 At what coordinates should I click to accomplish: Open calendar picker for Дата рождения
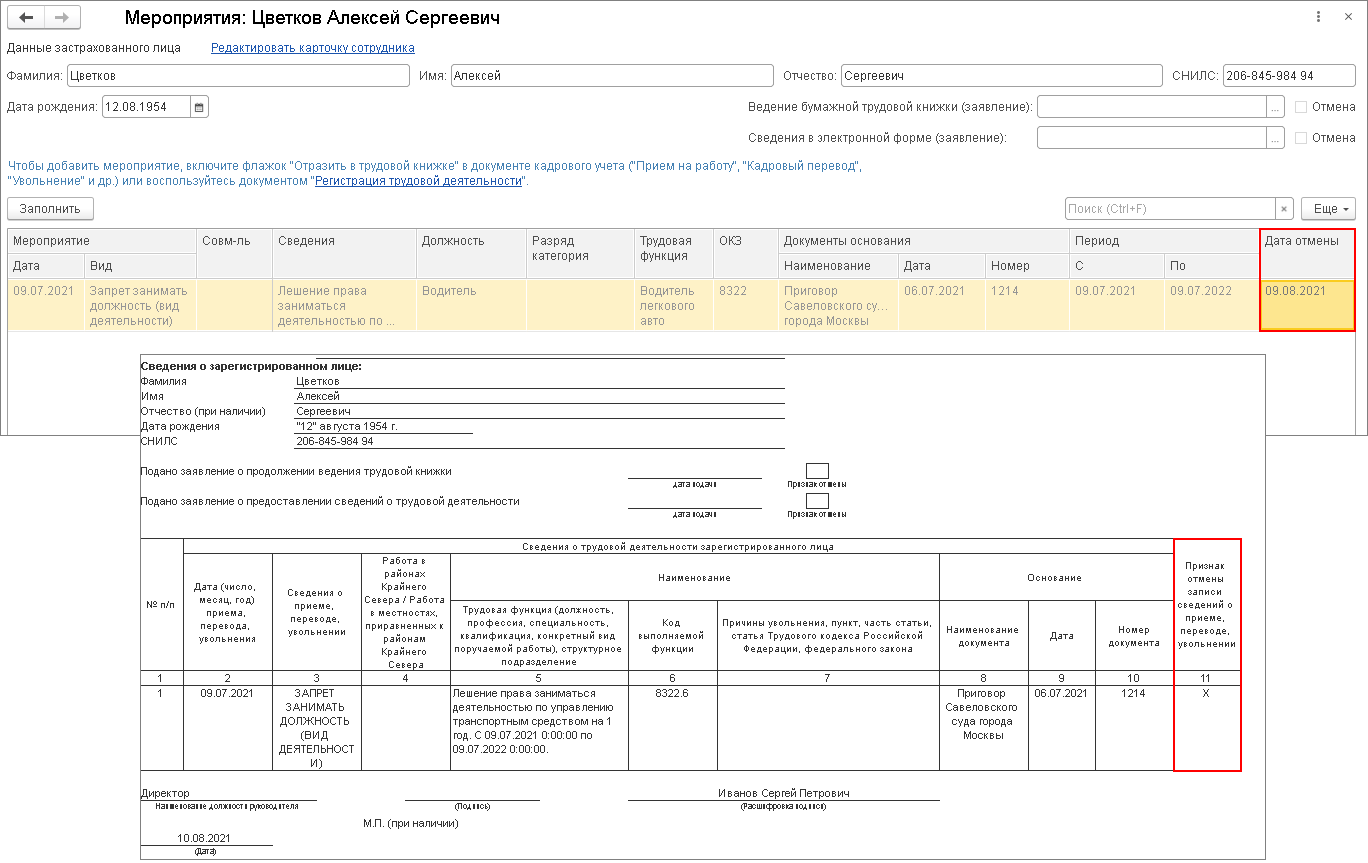tap(199, 107)
